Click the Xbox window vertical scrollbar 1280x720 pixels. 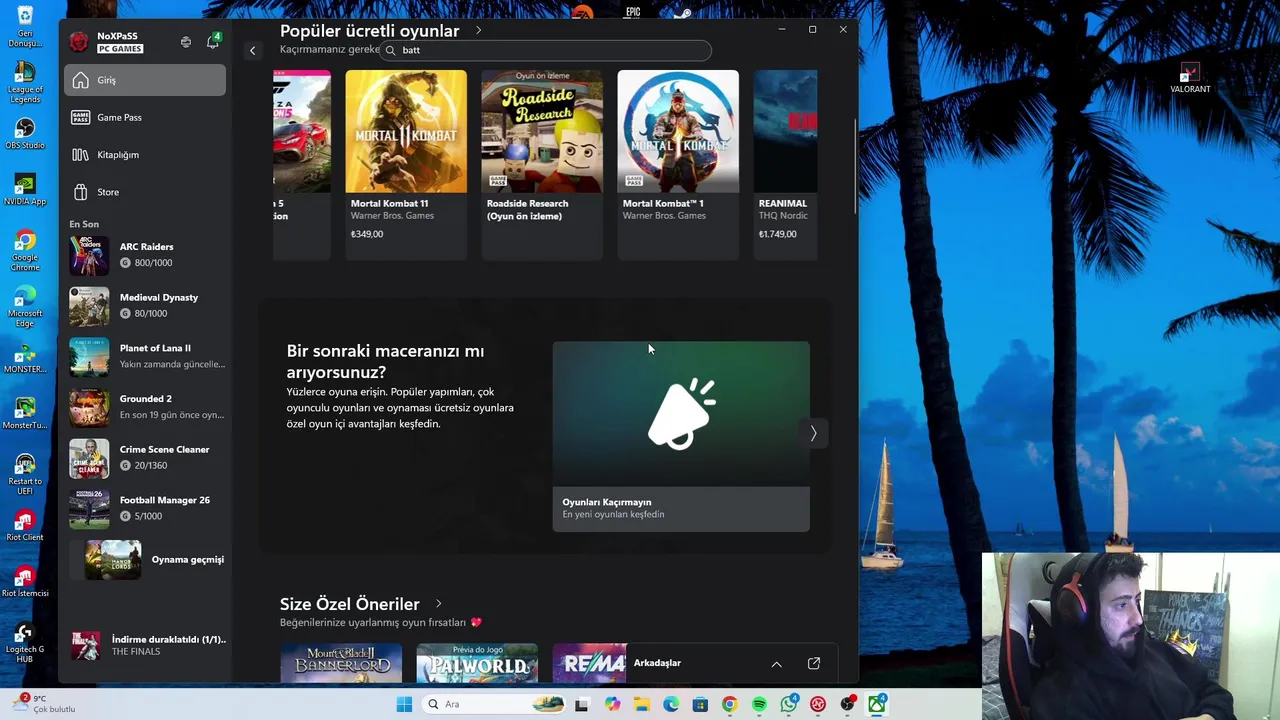[855, 165]
